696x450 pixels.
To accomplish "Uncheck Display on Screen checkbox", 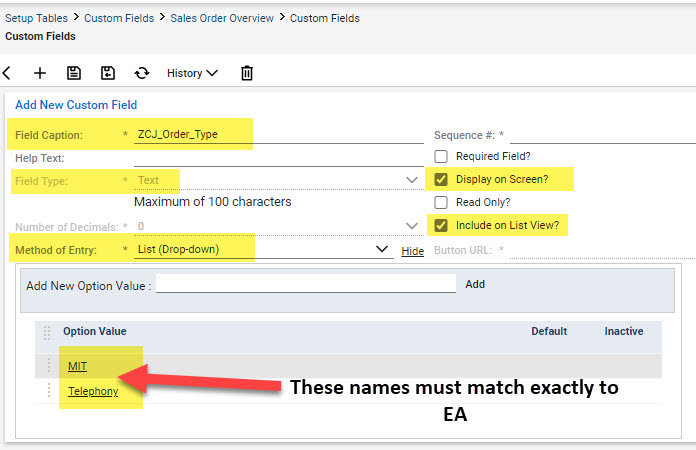I will point(441,179).
